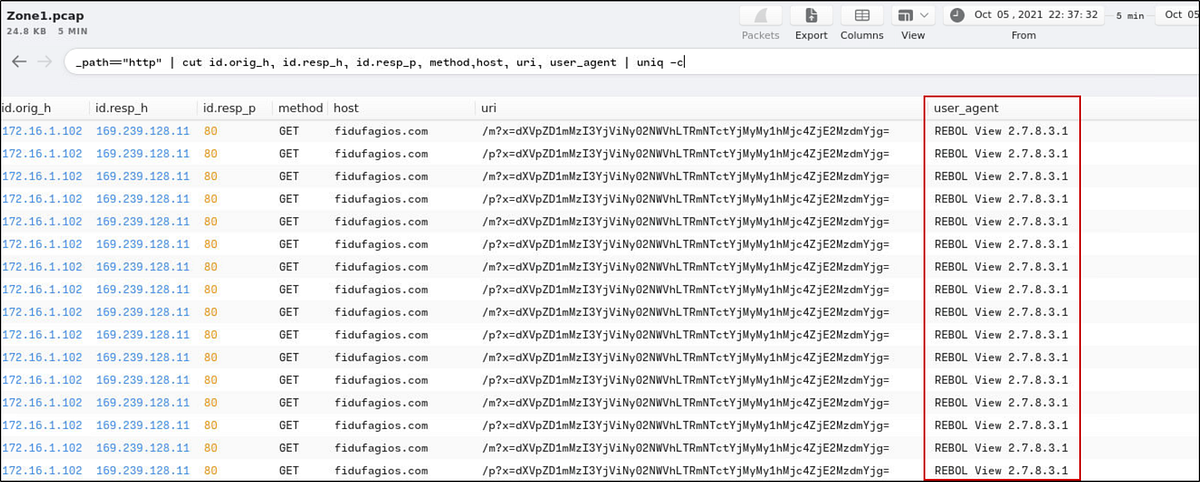Click the Export file icon

[x=811, y=16]
